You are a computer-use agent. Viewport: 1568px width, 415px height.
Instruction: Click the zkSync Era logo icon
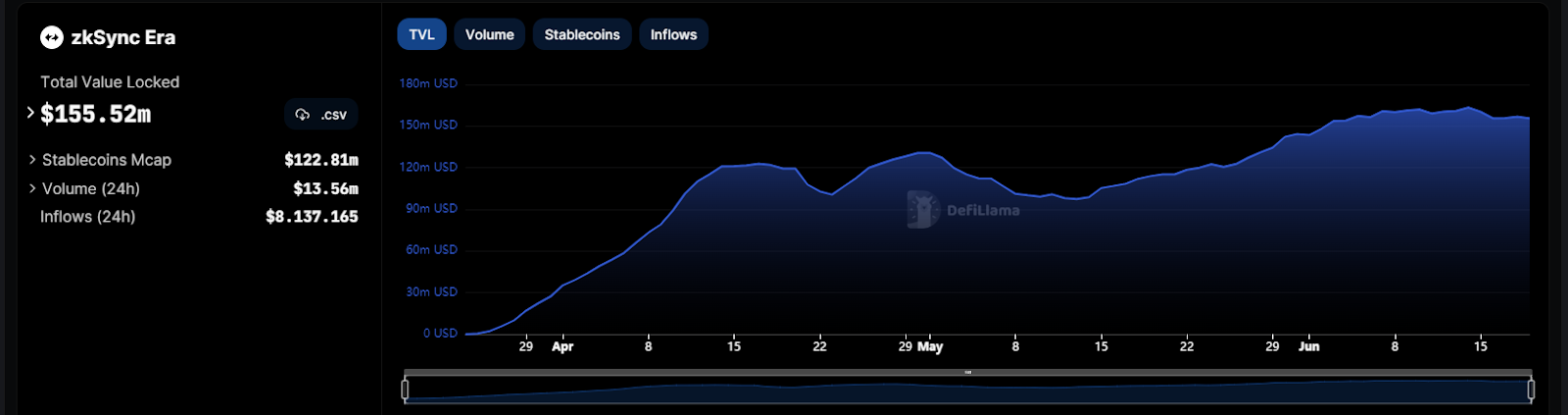51,38
